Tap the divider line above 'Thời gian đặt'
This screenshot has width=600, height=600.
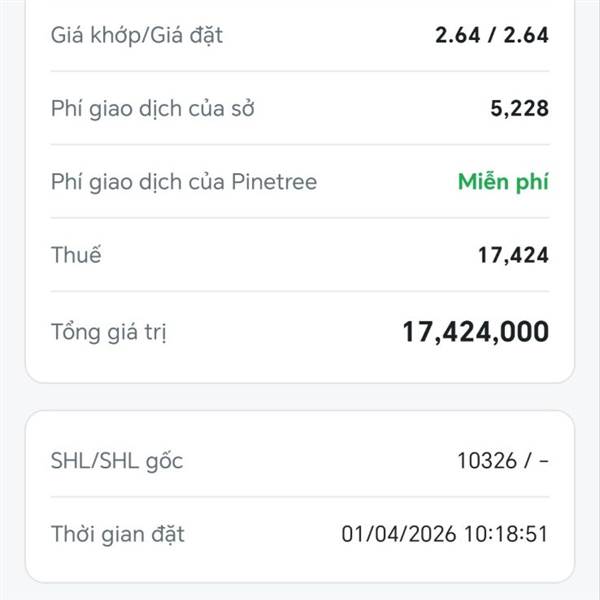(x=300, y=497)
